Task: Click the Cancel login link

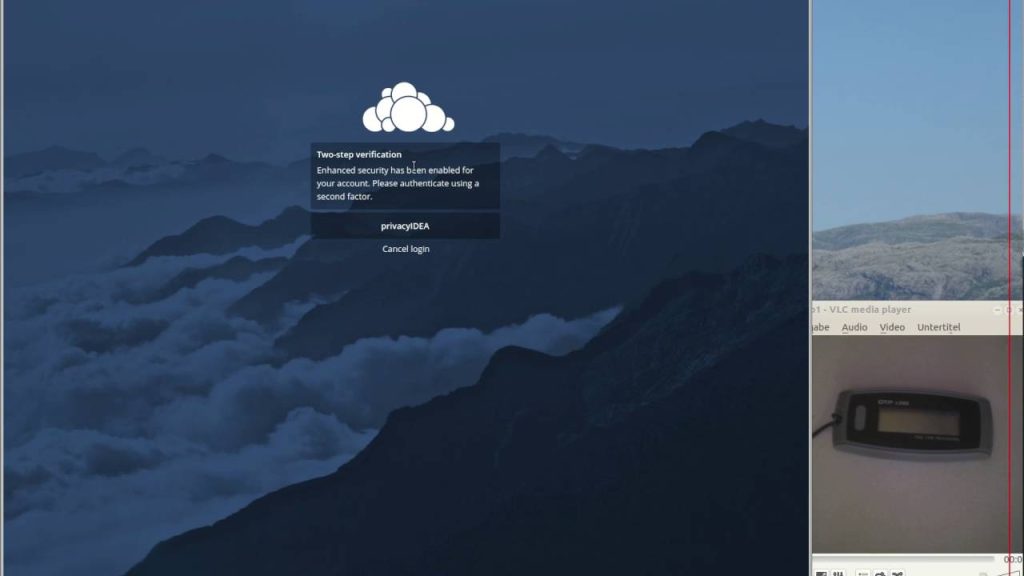Action: (405, 249)
